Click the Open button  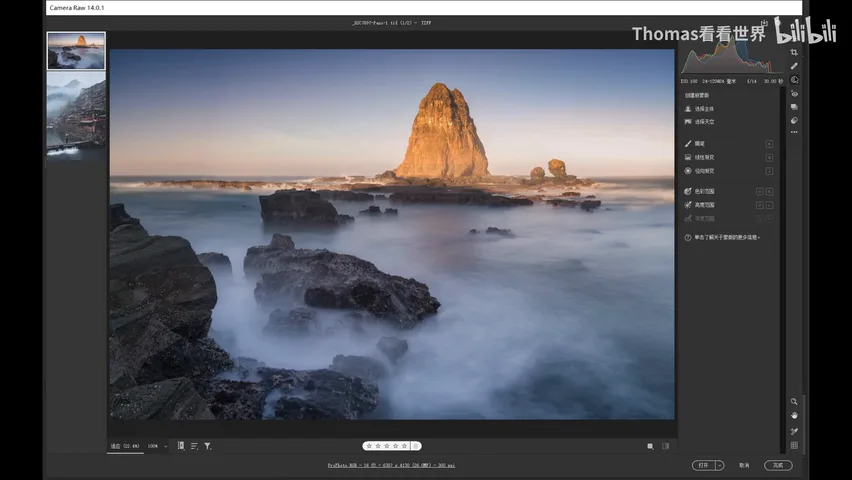(x=704, y=465)
